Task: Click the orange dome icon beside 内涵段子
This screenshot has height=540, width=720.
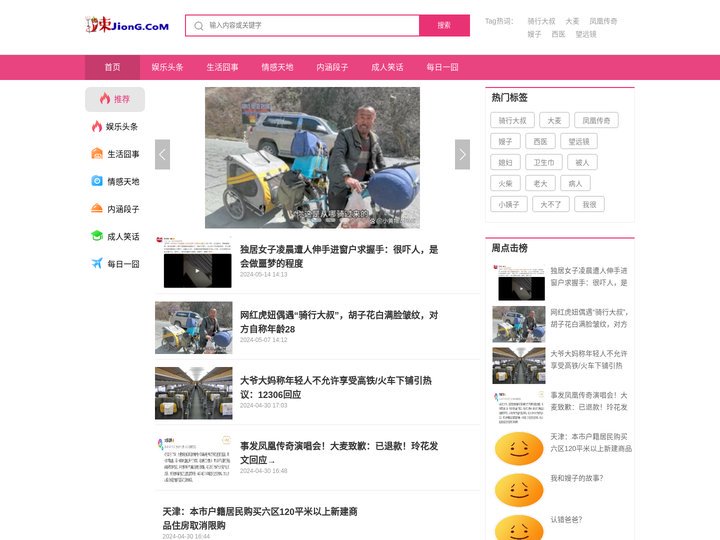Action: pos(96,208)
